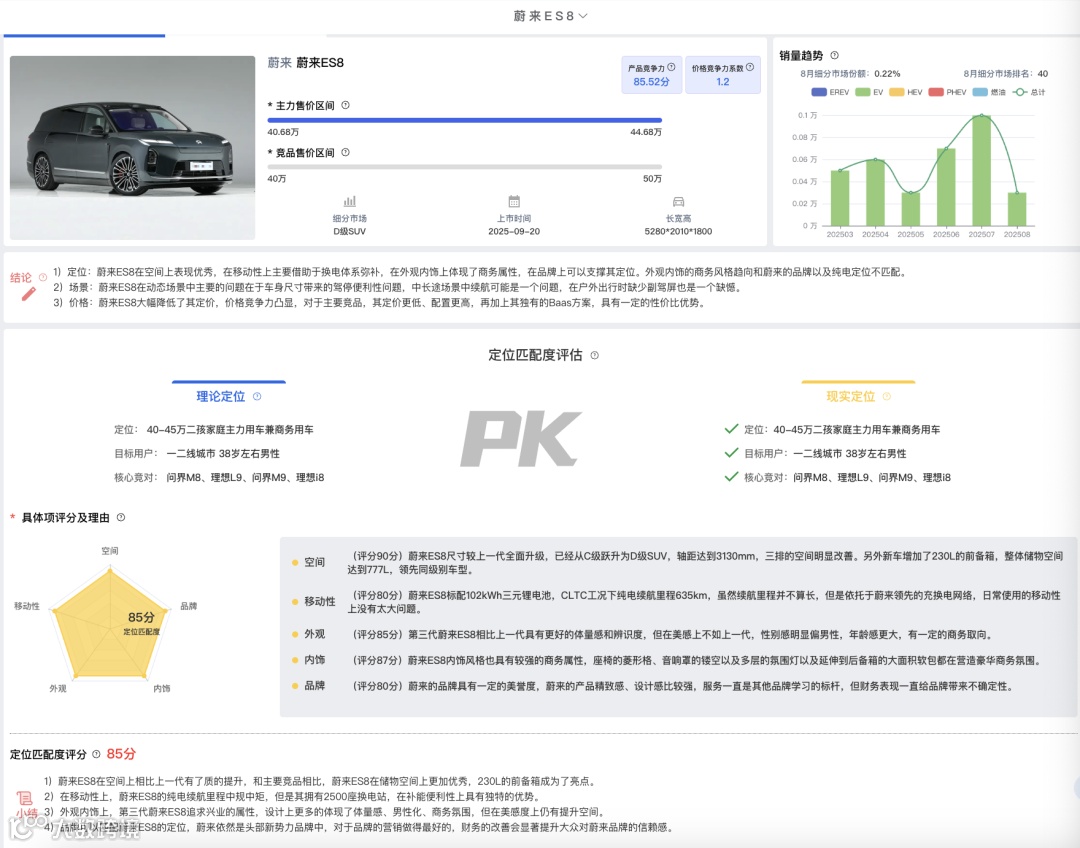Click the 上市时间 calendar icon

click(514, 201)
